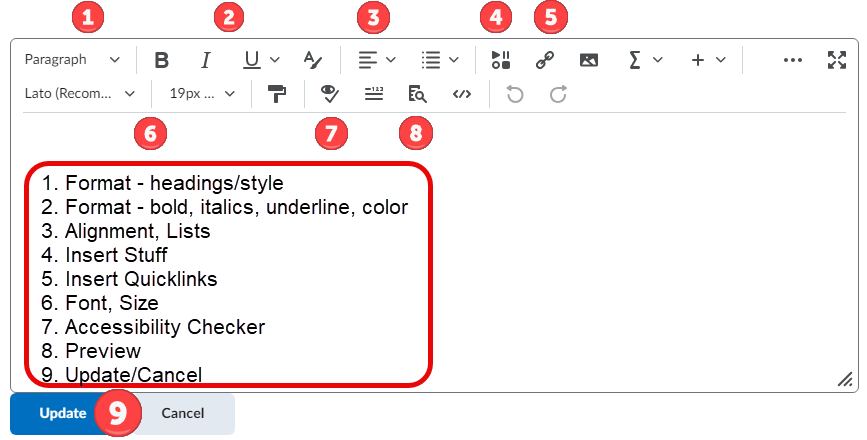
Task: Toggle Underline formatting
Action: [x=253, y=60]
